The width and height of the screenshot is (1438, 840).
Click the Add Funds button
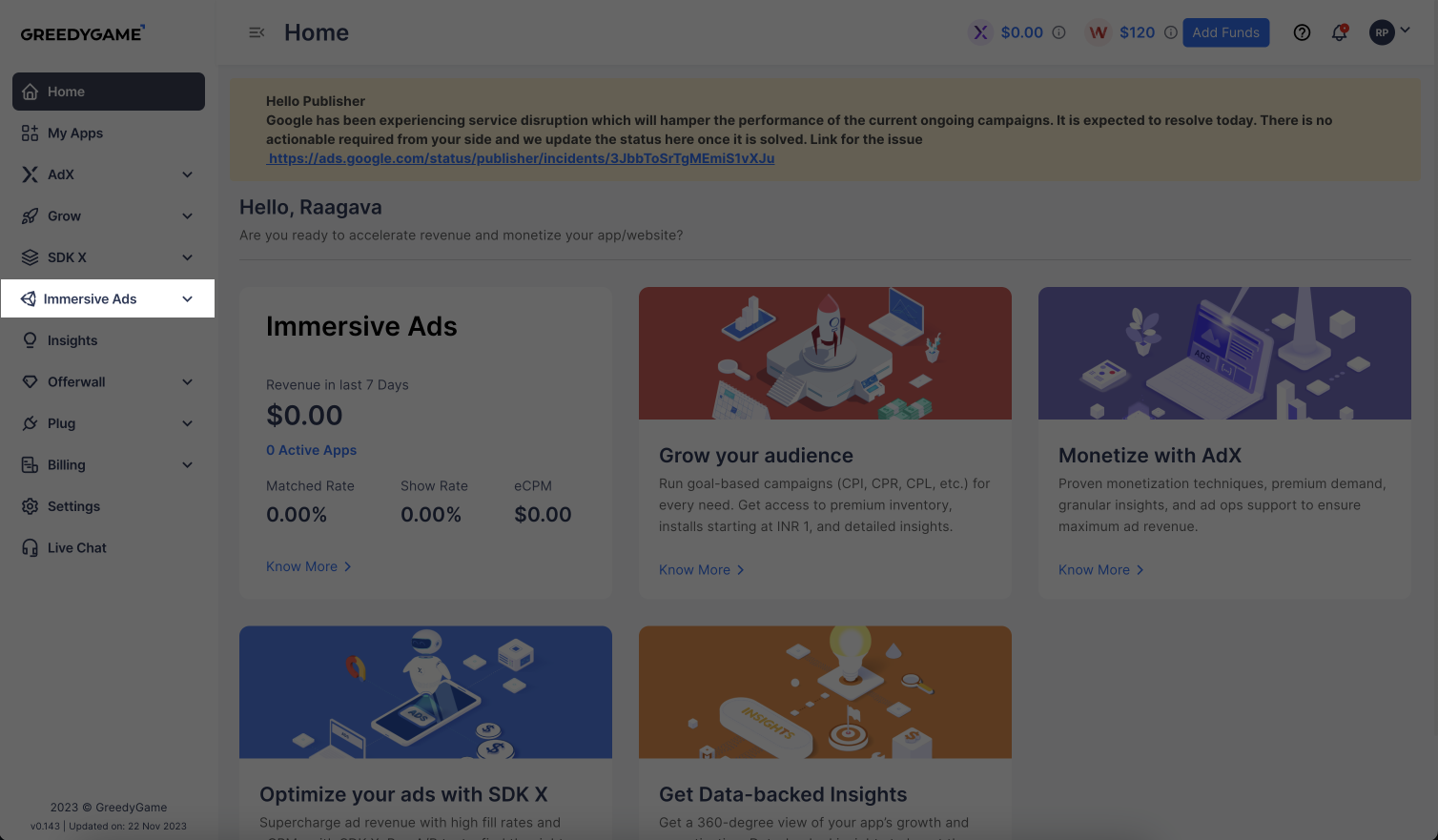pos(1225,32)
